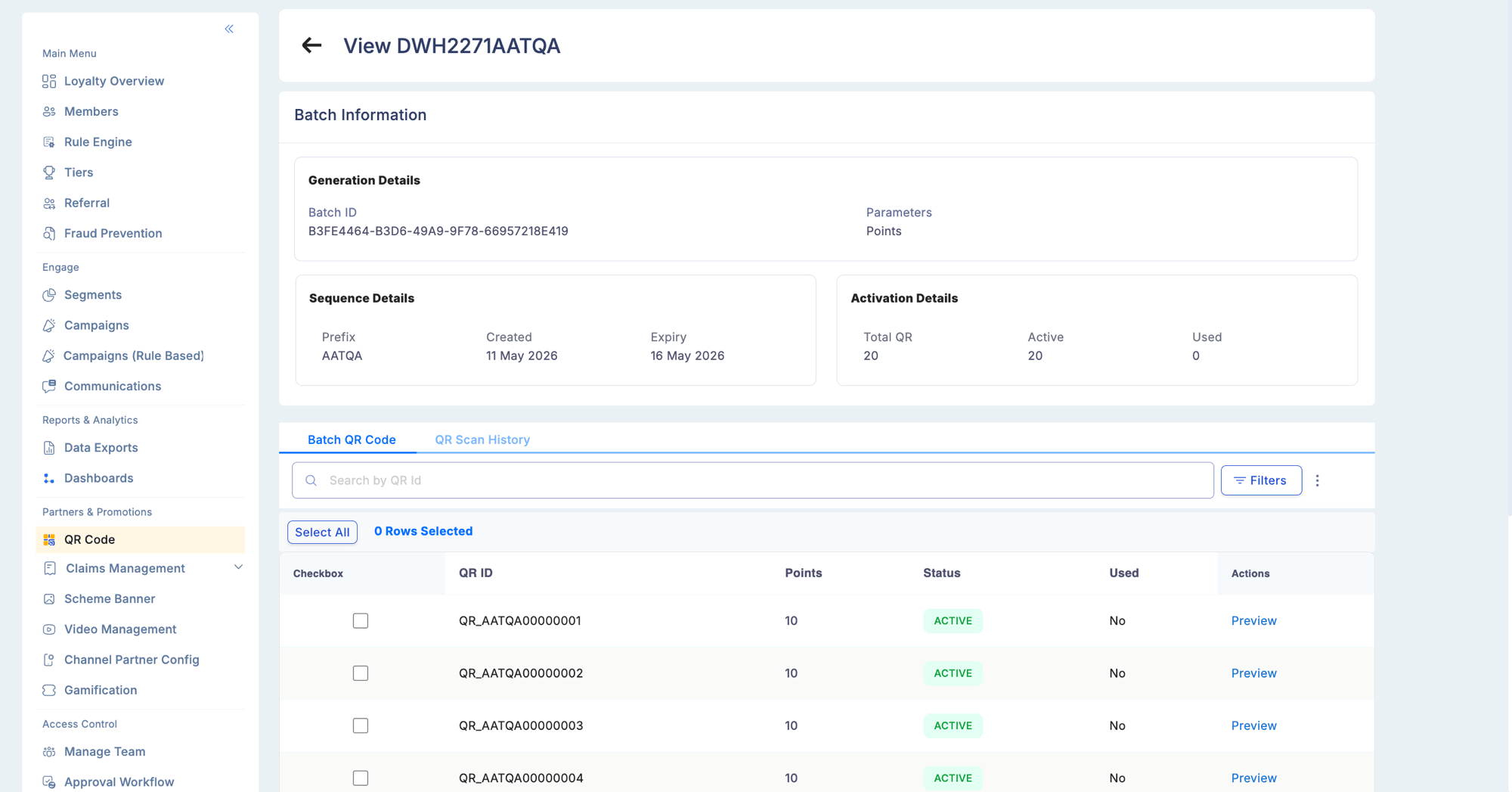The width and height of the screenshot is (1512, 792).
Task: Click the Dashboards dots icon
Action: pos(49,478)
